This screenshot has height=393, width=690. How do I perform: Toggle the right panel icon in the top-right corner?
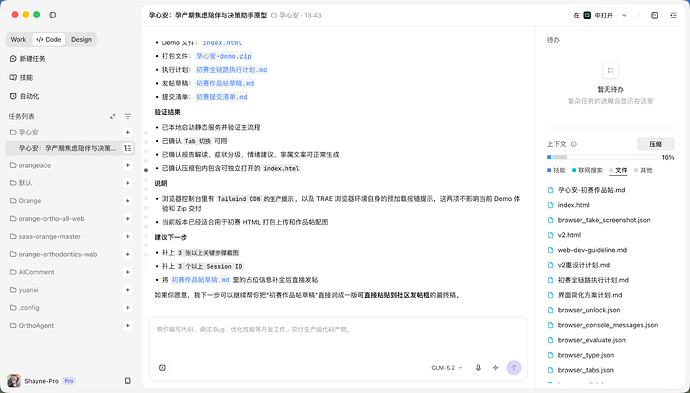click(674, 15)
